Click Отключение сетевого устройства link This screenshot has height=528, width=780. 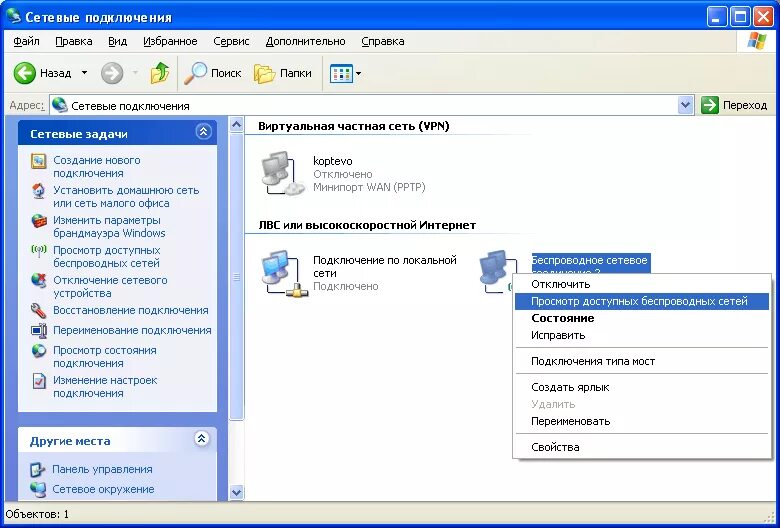tap(110, 286)
